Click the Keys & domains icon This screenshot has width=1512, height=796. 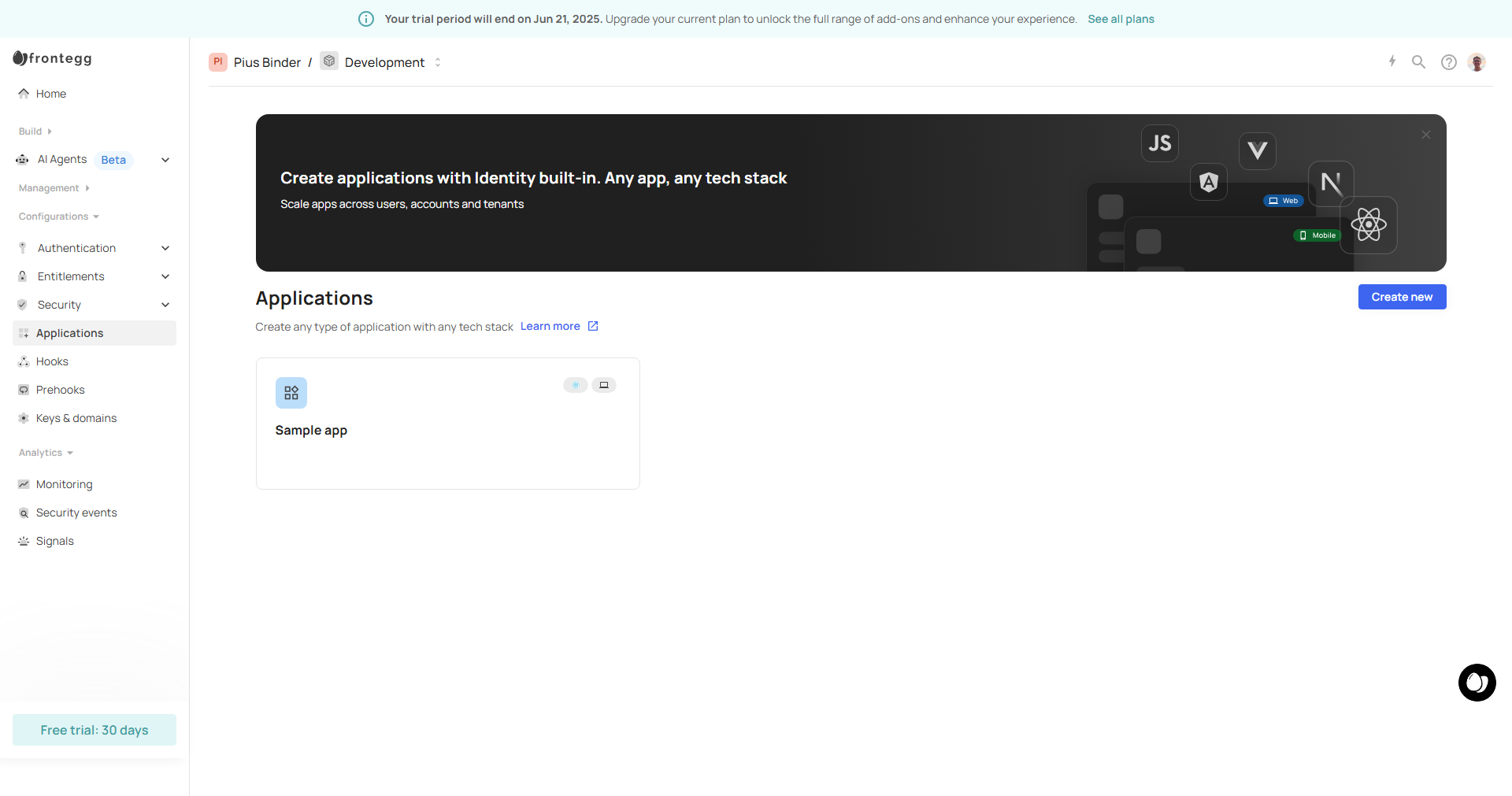click(24, 418)
